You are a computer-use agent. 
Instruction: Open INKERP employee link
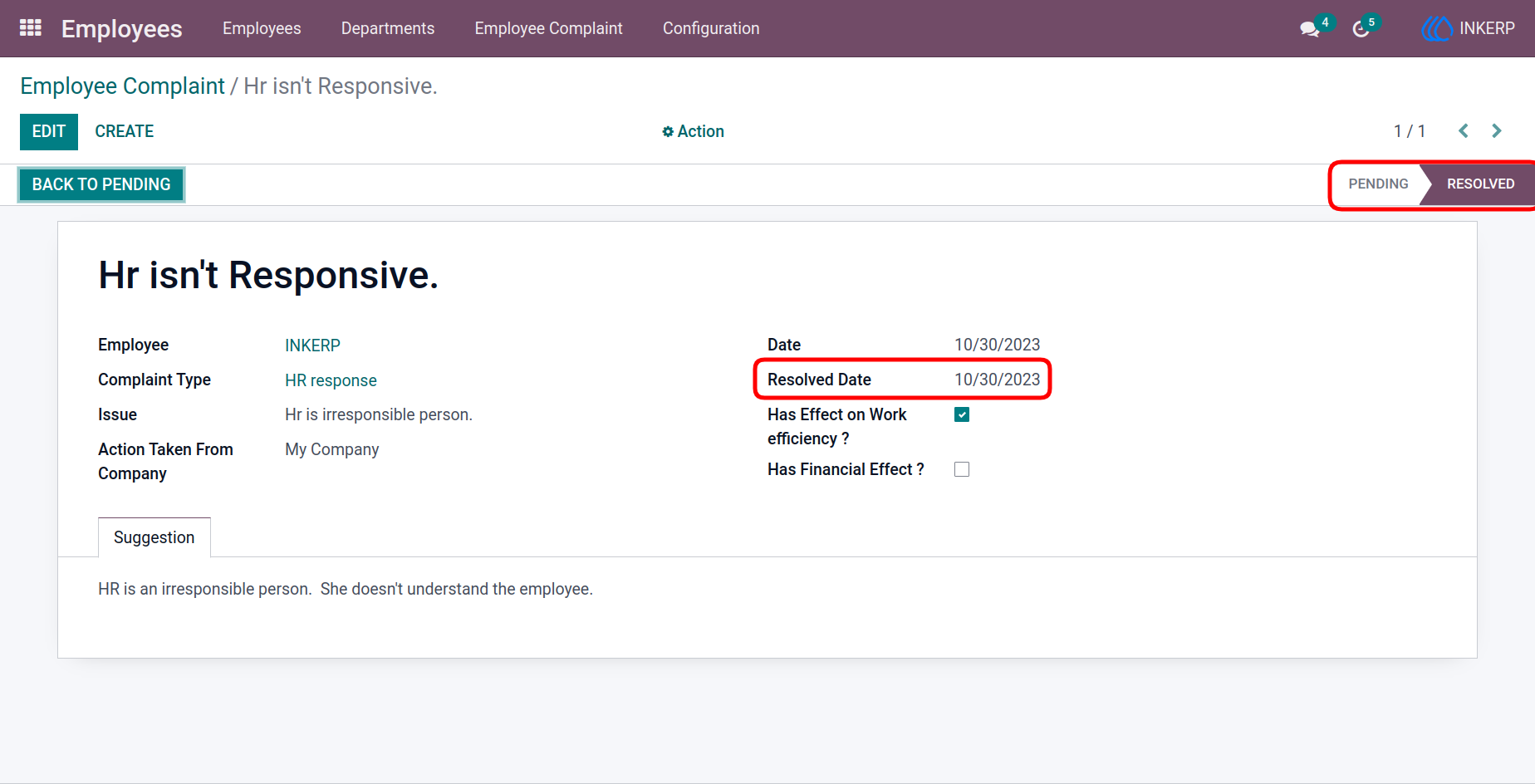(312, 345)
